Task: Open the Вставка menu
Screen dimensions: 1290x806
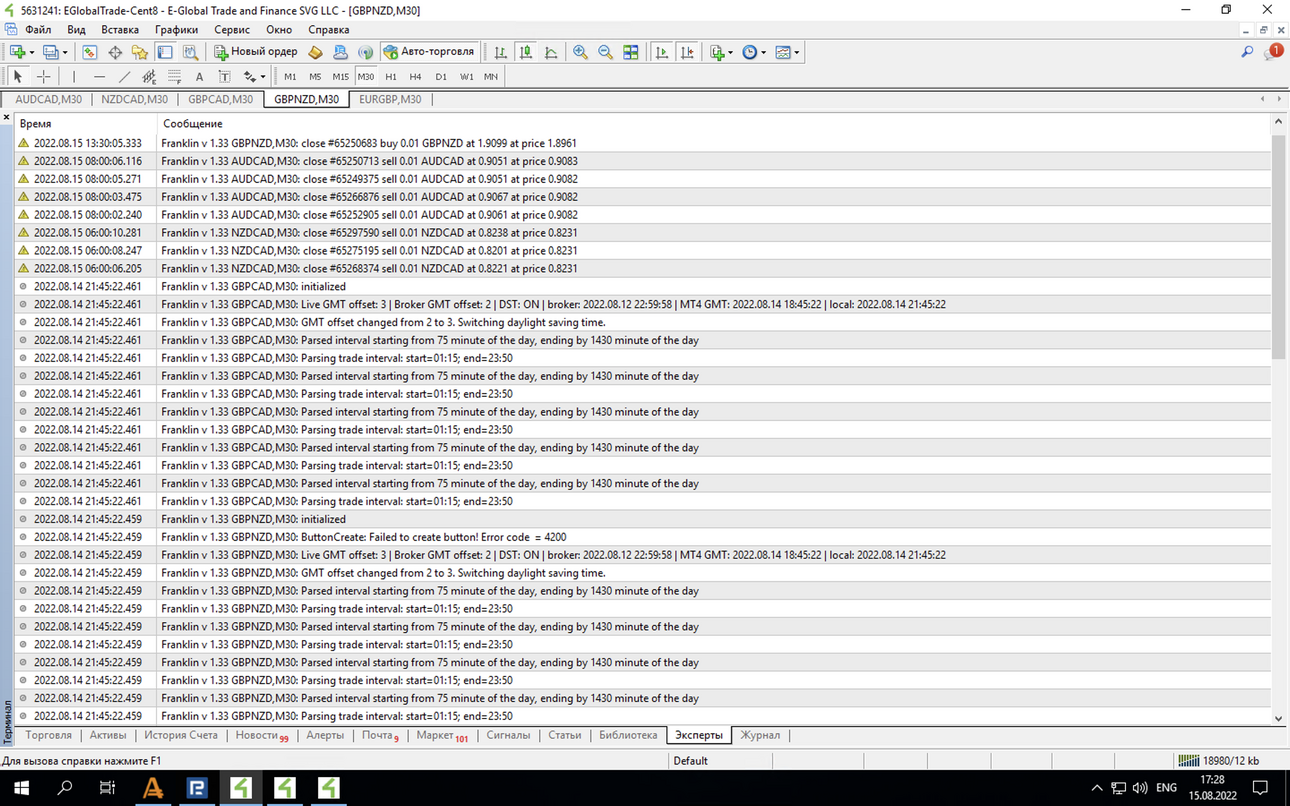Action: coord(120,30)
